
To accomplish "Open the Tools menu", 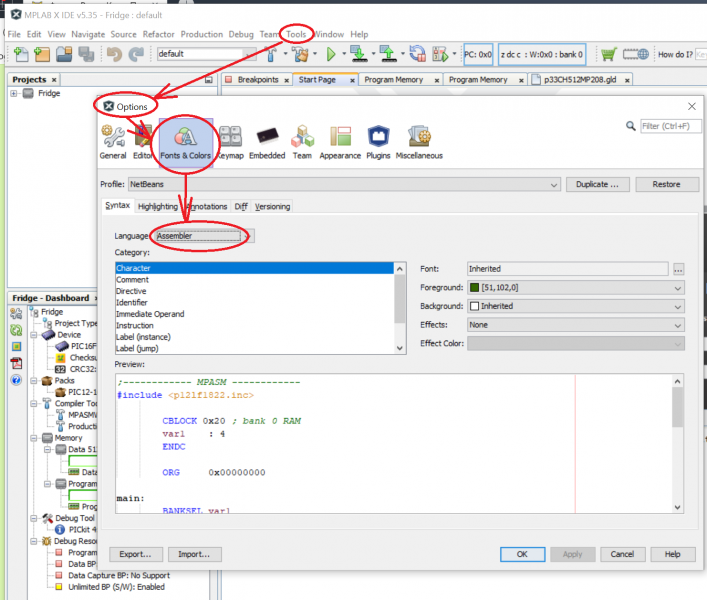I will (296, 34).
